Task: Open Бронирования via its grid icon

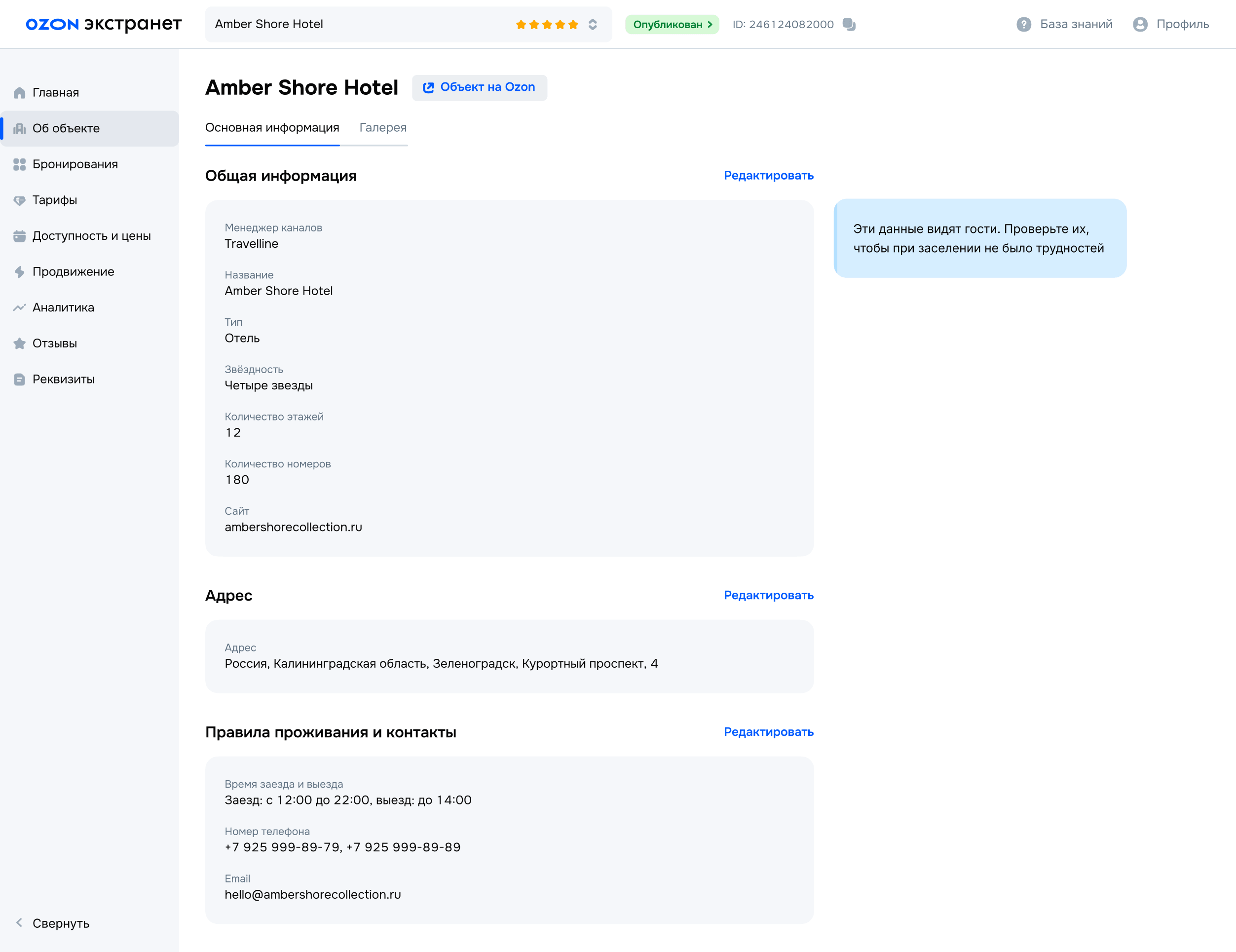Action: click(x=19, y=165)
